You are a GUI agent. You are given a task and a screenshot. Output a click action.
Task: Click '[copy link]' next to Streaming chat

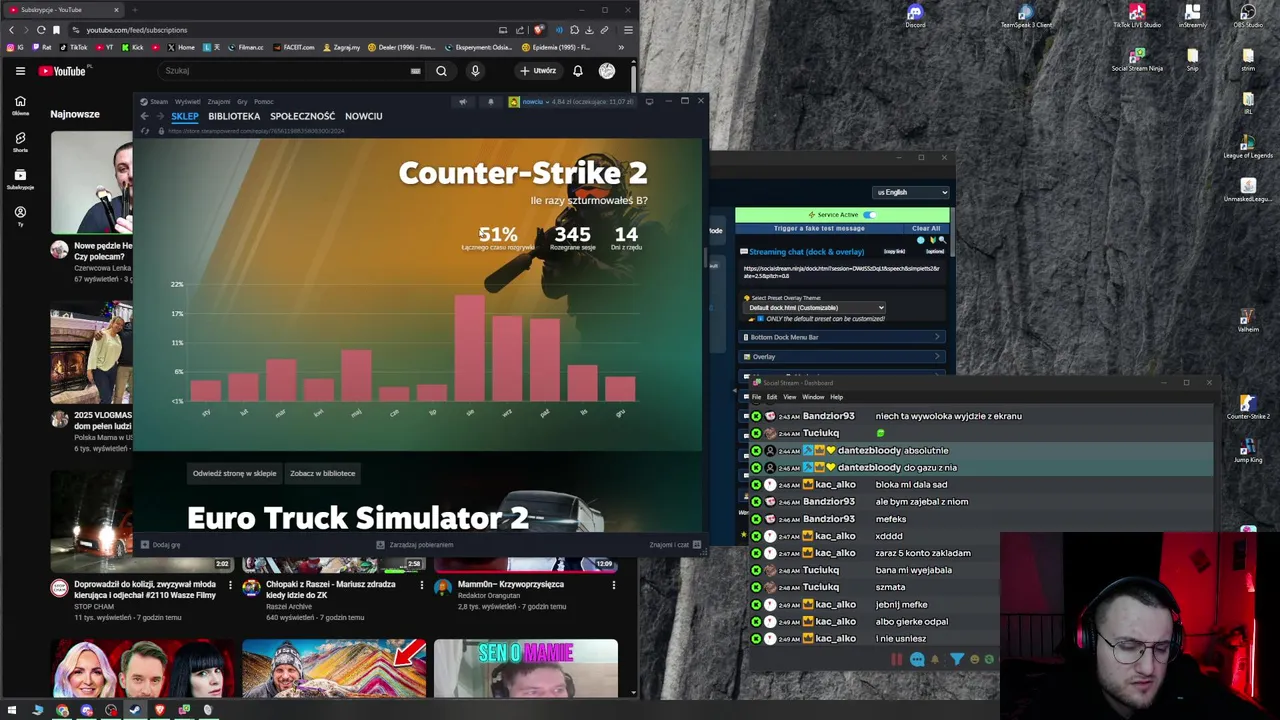(x=894, y=252)
